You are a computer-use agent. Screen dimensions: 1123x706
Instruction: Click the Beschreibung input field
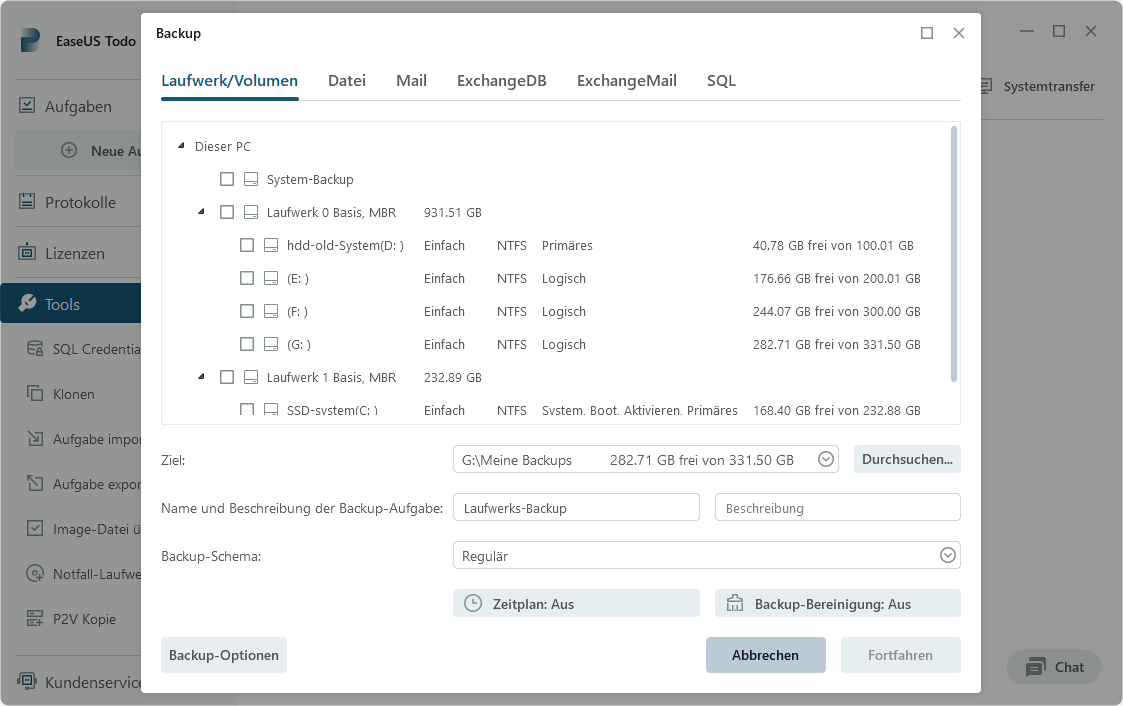pyautogui.click(x=837, y=507)
